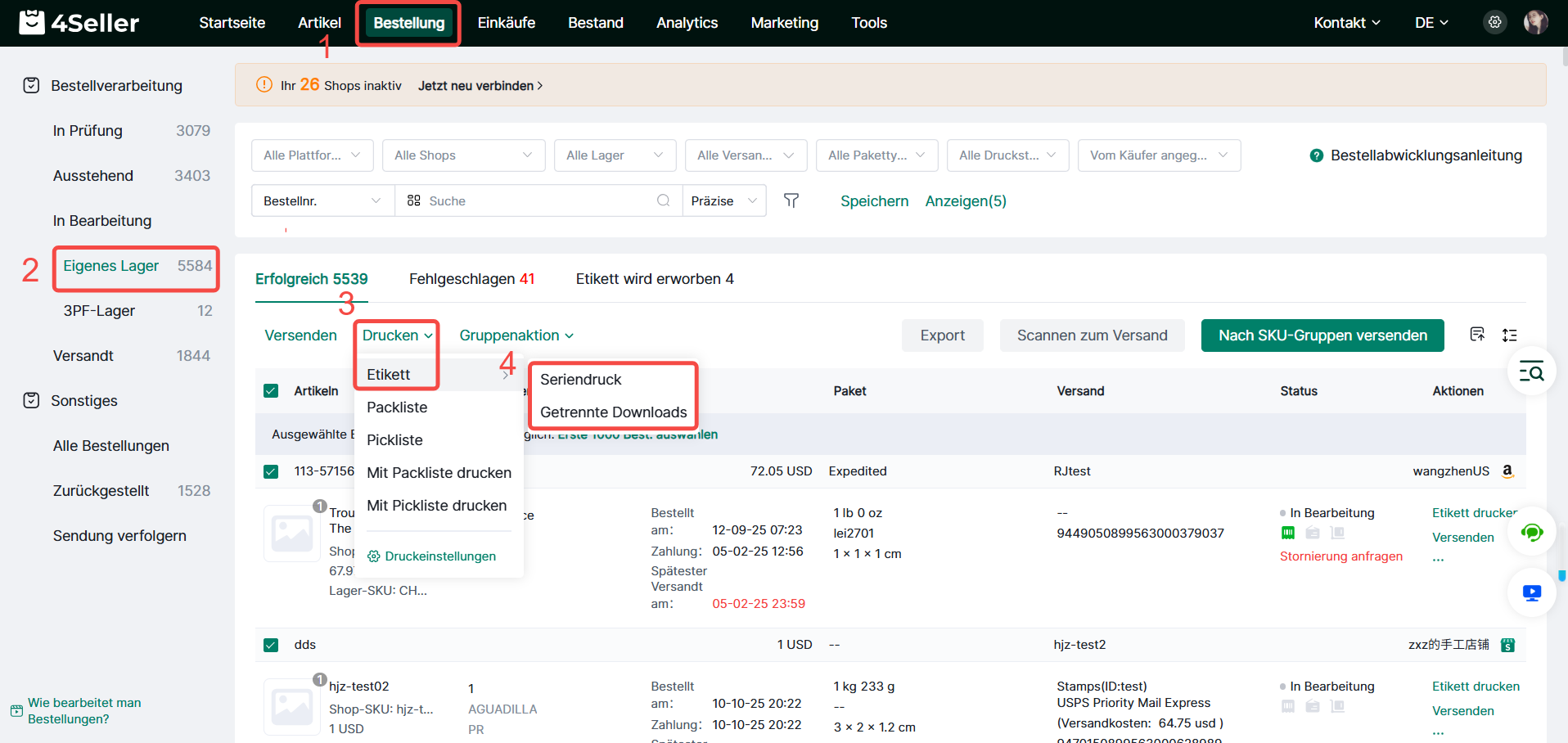The width and height of the screenshot is (1568, 743).
Task: Toggle the select-all Artikeln checkbox
Action: point(271,391)
